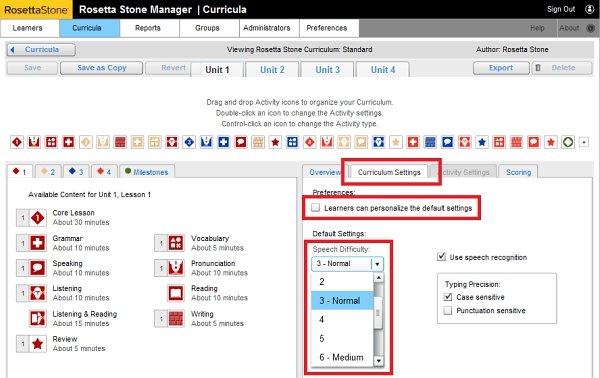
Task: Open the Reports menu tab
Action: (x=148, y=28)
